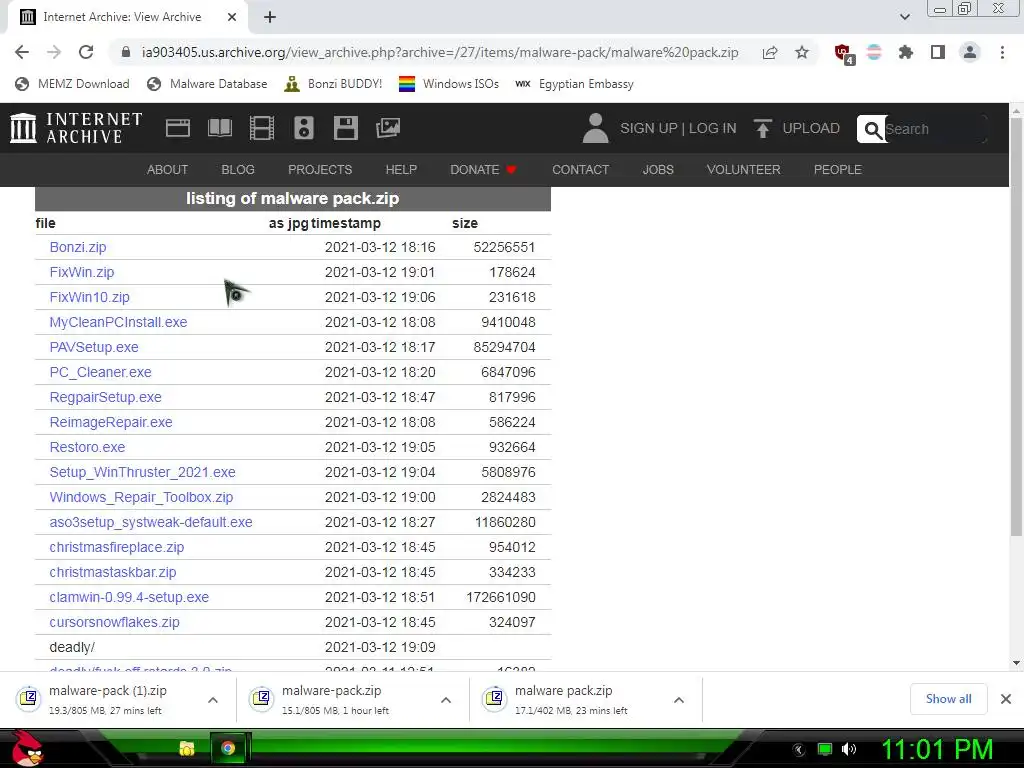Open the DONATE menu item

483,170
